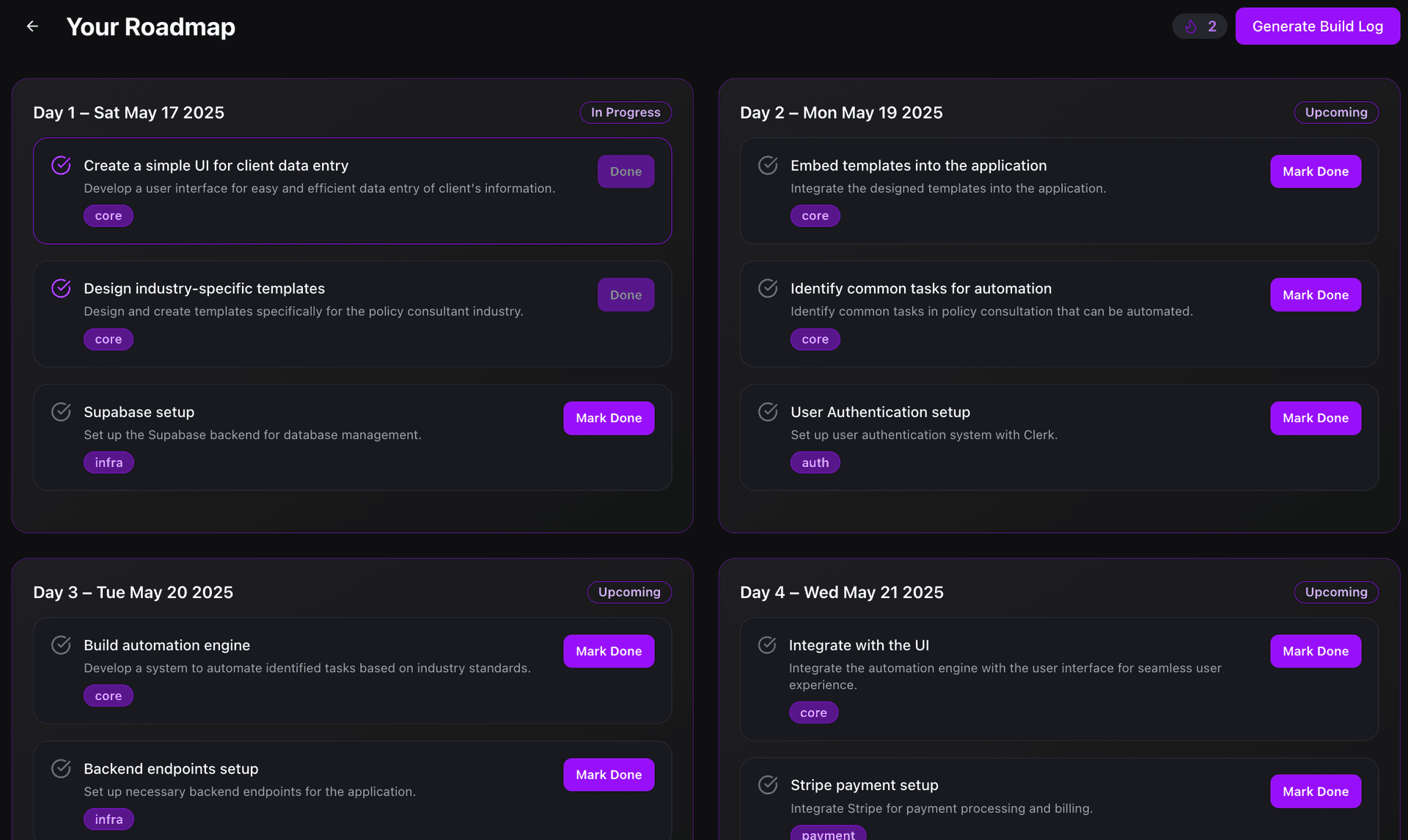Open the Day 2 – Mon May 19 heading

pos(841,113)
